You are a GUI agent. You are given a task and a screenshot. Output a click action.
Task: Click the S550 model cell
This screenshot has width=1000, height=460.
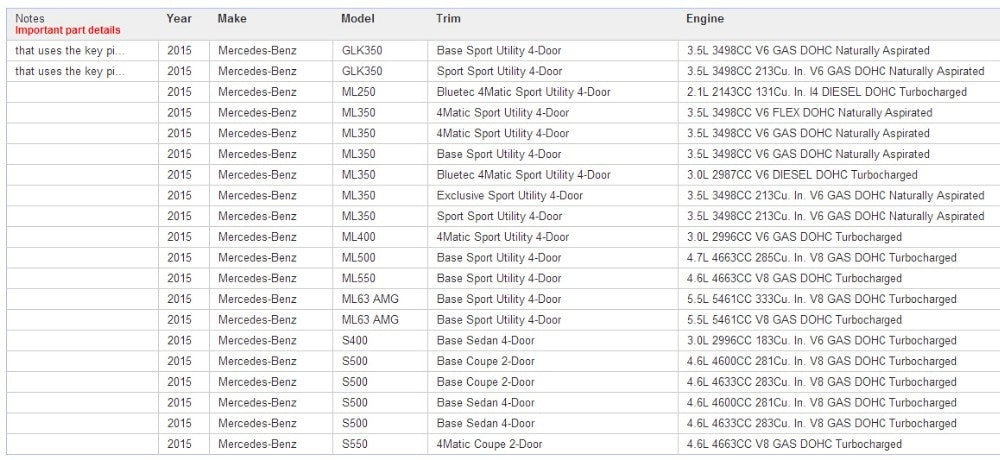355,444
